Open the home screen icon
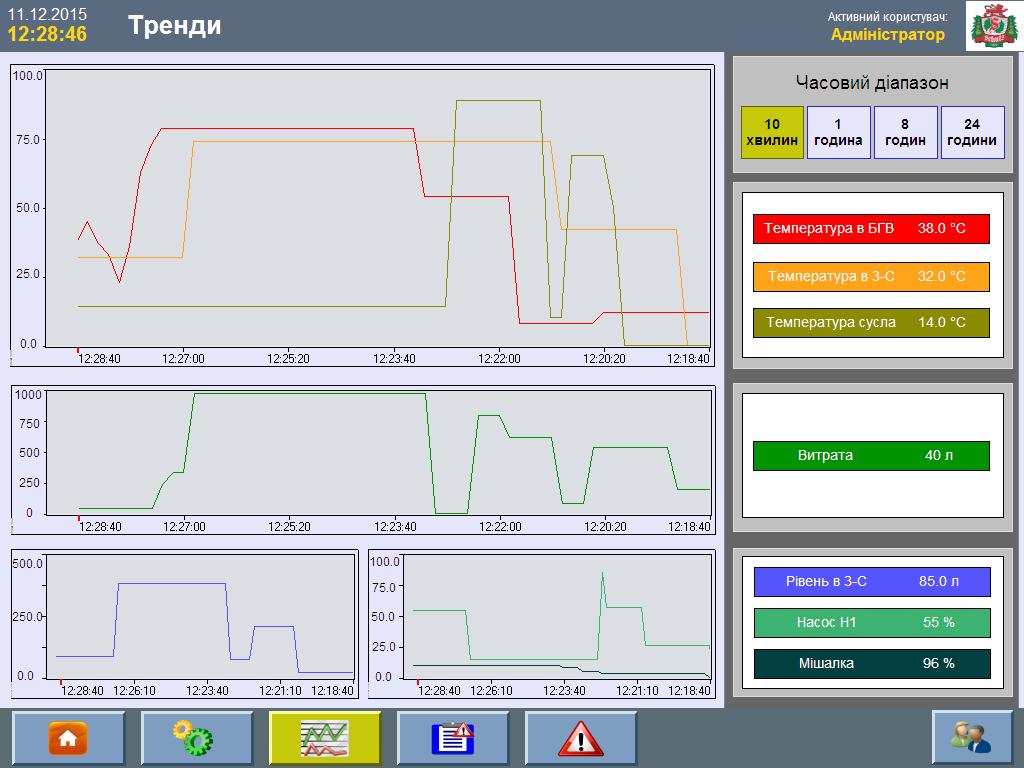The width and height of the screenshot is (1024, 768). [69, 738]
